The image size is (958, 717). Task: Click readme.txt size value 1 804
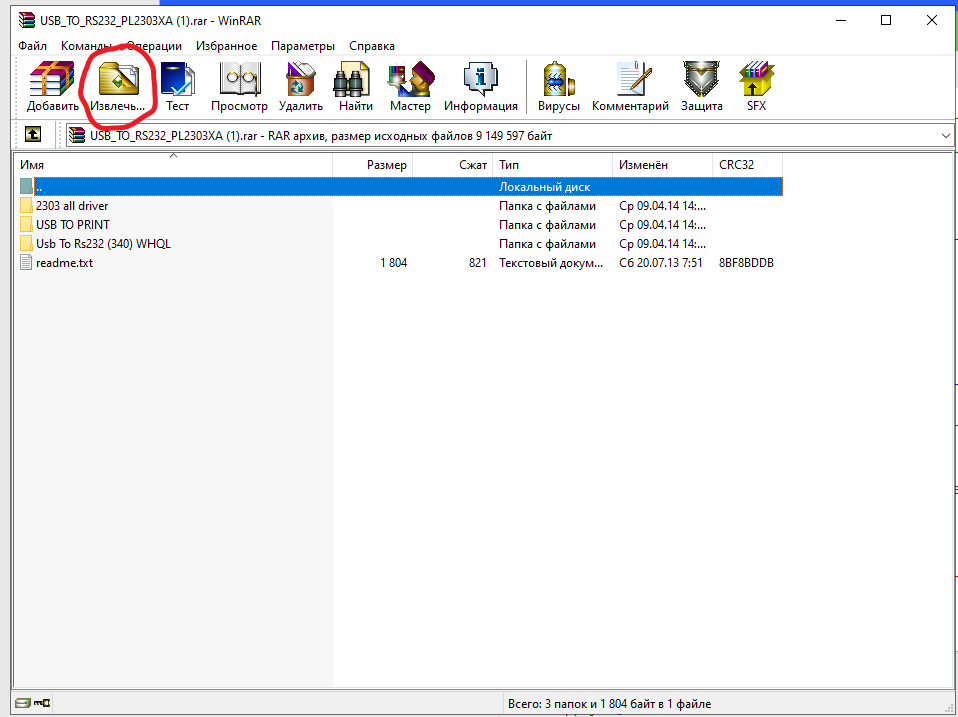point(393,263)
